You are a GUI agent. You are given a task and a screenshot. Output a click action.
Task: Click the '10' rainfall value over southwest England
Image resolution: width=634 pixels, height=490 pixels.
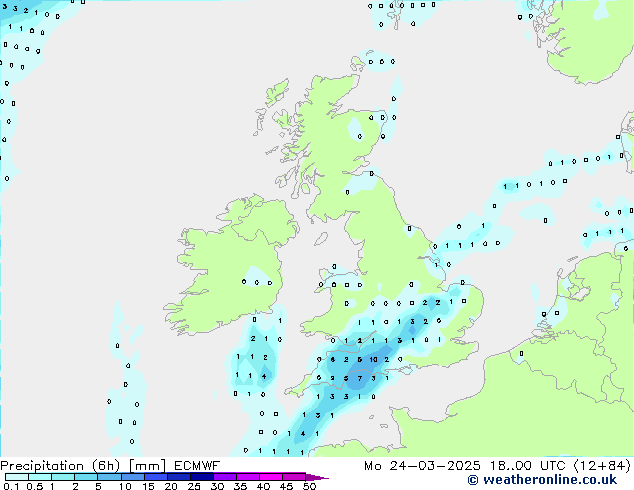373,359
